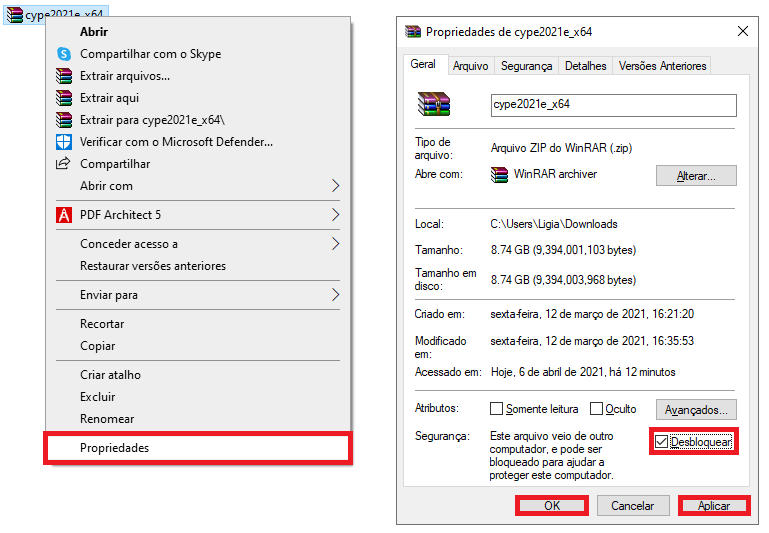Viewport: 769px width, 533px height.
Task: Expand the PDF Architect 5 submenu arrow
Action: click(335, 215)
